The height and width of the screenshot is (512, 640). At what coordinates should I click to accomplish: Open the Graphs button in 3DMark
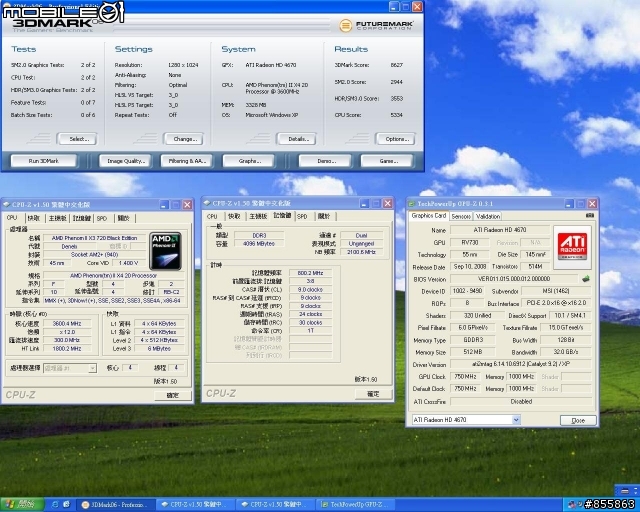pyautogui.click(x=249, y=161)
